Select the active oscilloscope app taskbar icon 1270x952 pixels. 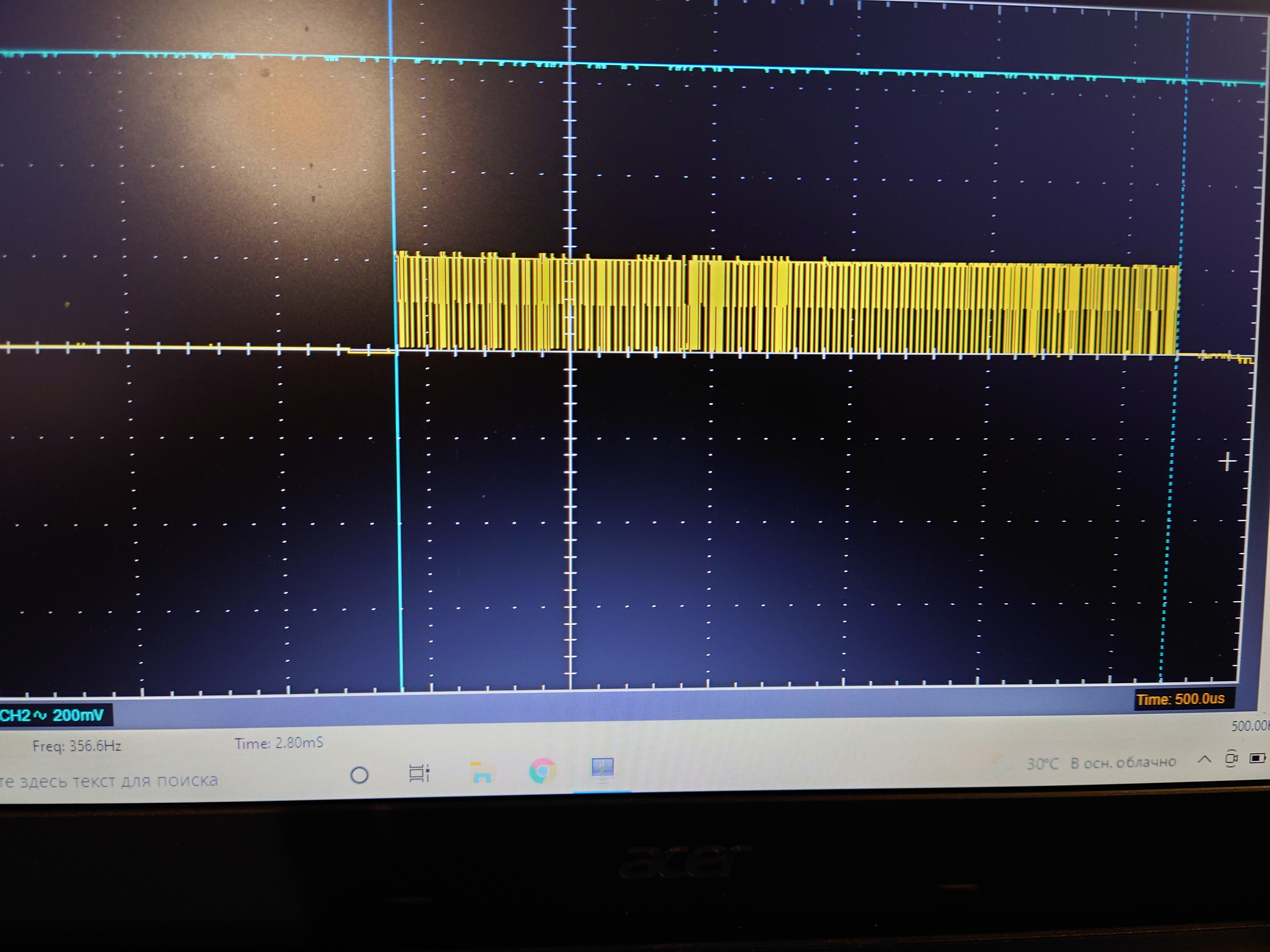point(602,768)
